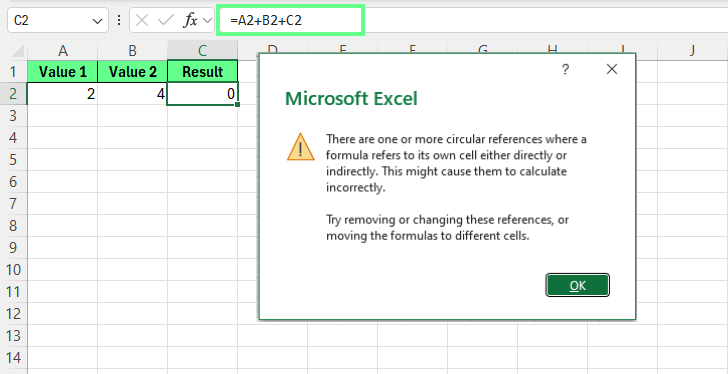Open help via the dialog question mark
Screen dimensions: 728x374
tap(565, 70)
